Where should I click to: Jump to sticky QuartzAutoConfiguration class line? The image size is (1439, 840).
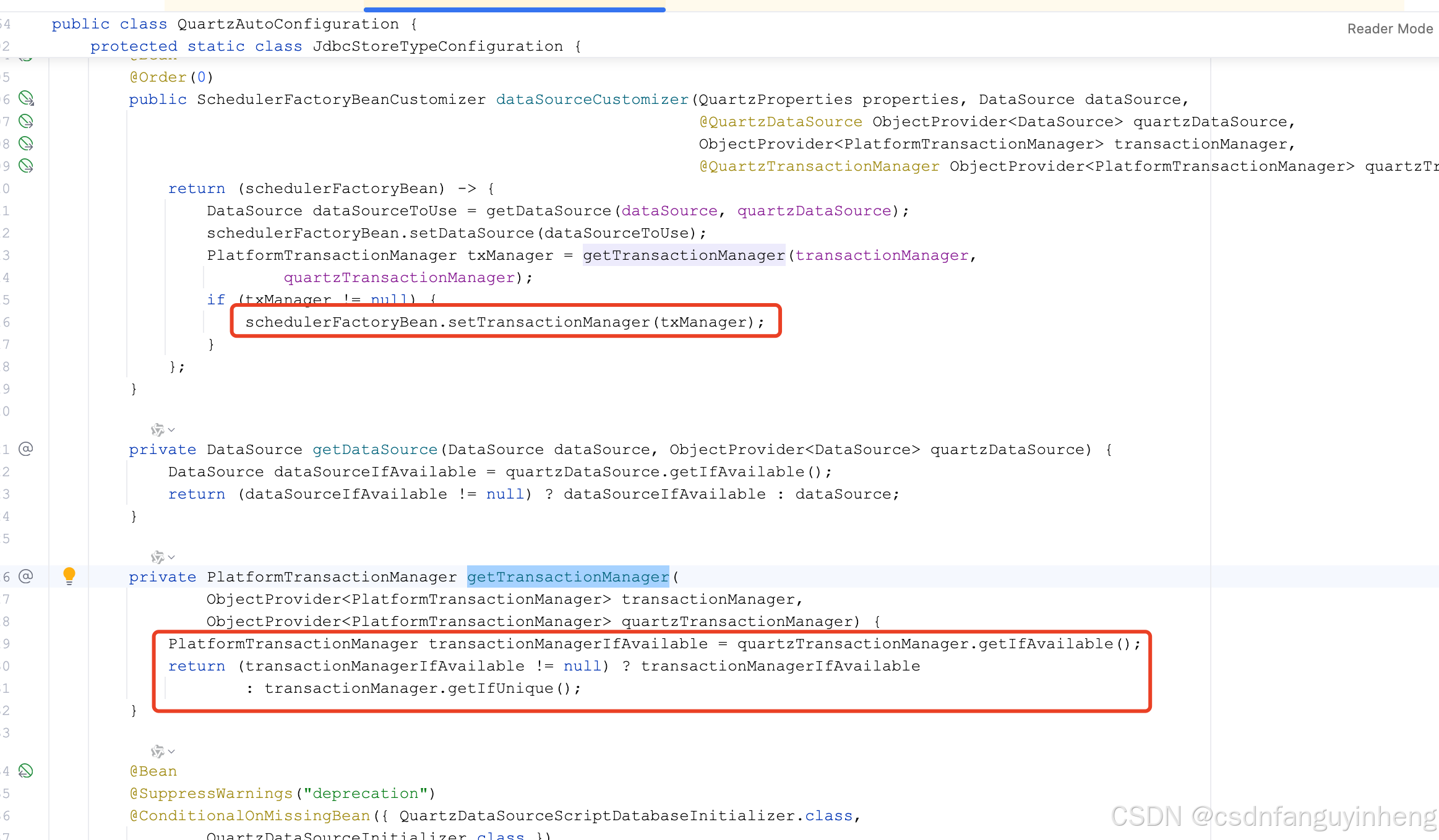coord(288,24)
